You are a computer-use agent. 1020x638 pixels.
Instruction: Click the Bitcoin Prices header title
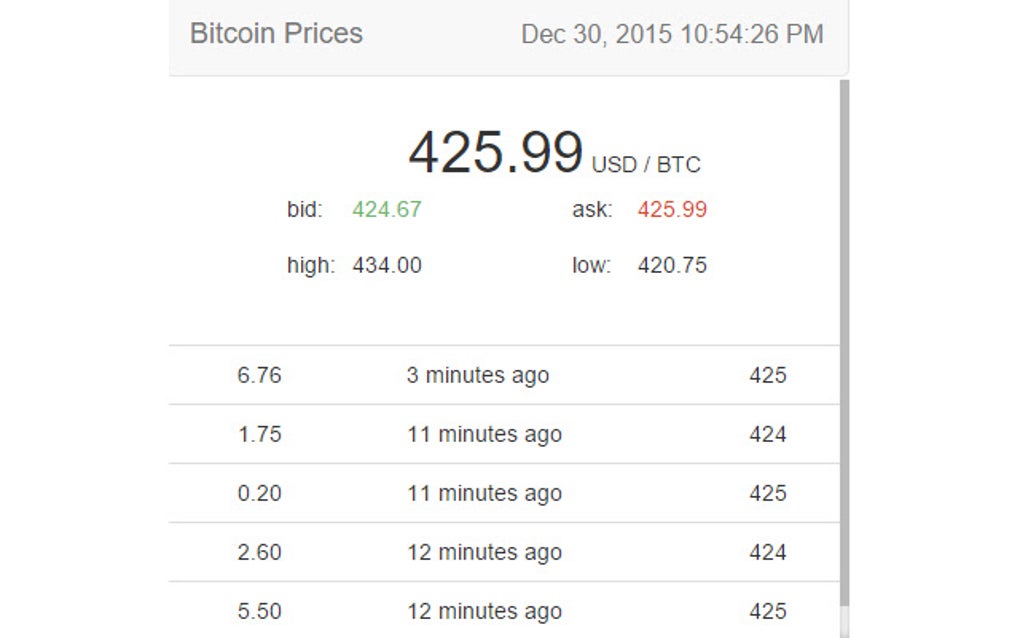pos(277,33)
